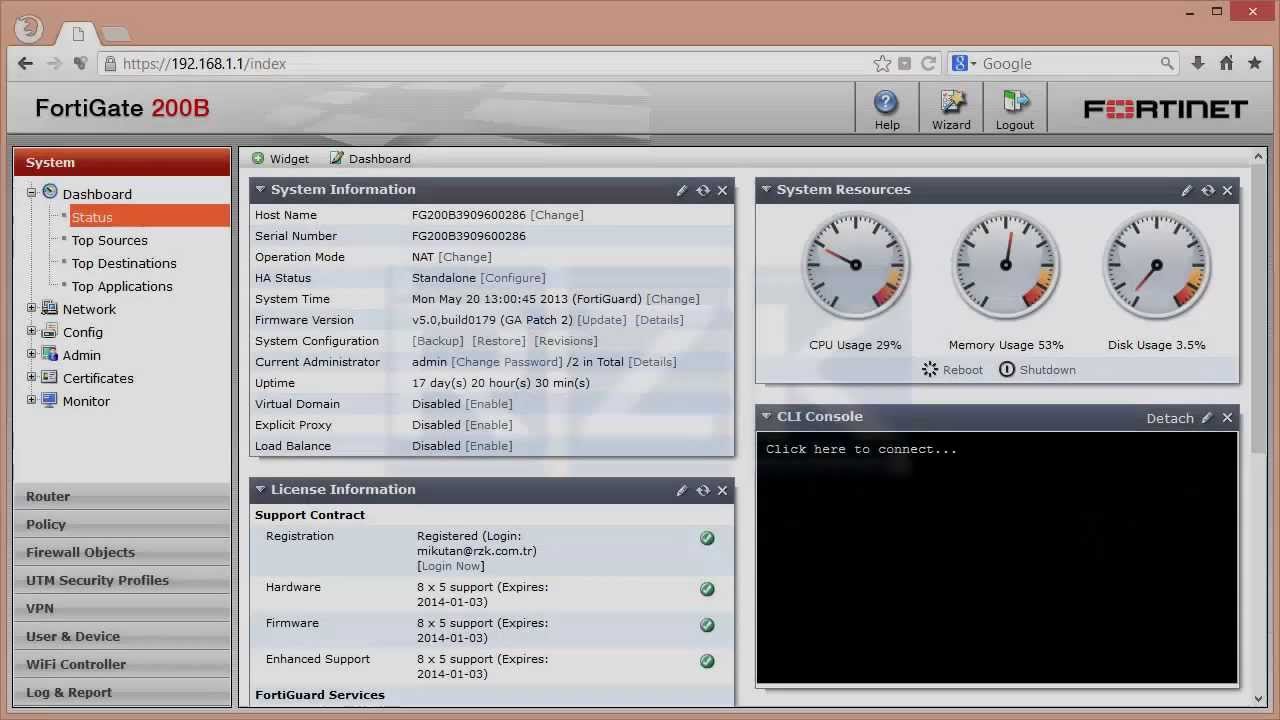Click Configure link for HA Status

pyautogui.click(x=513, y=278)
